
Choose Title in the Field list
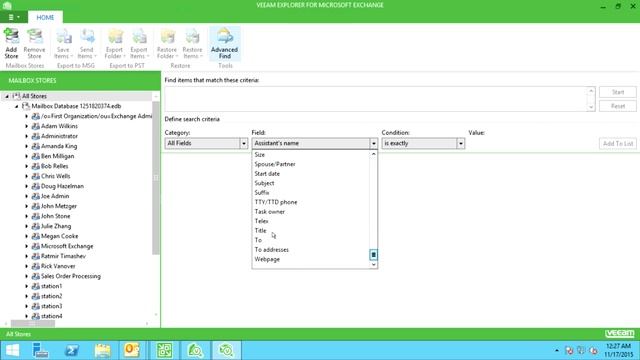coord(260,231)
